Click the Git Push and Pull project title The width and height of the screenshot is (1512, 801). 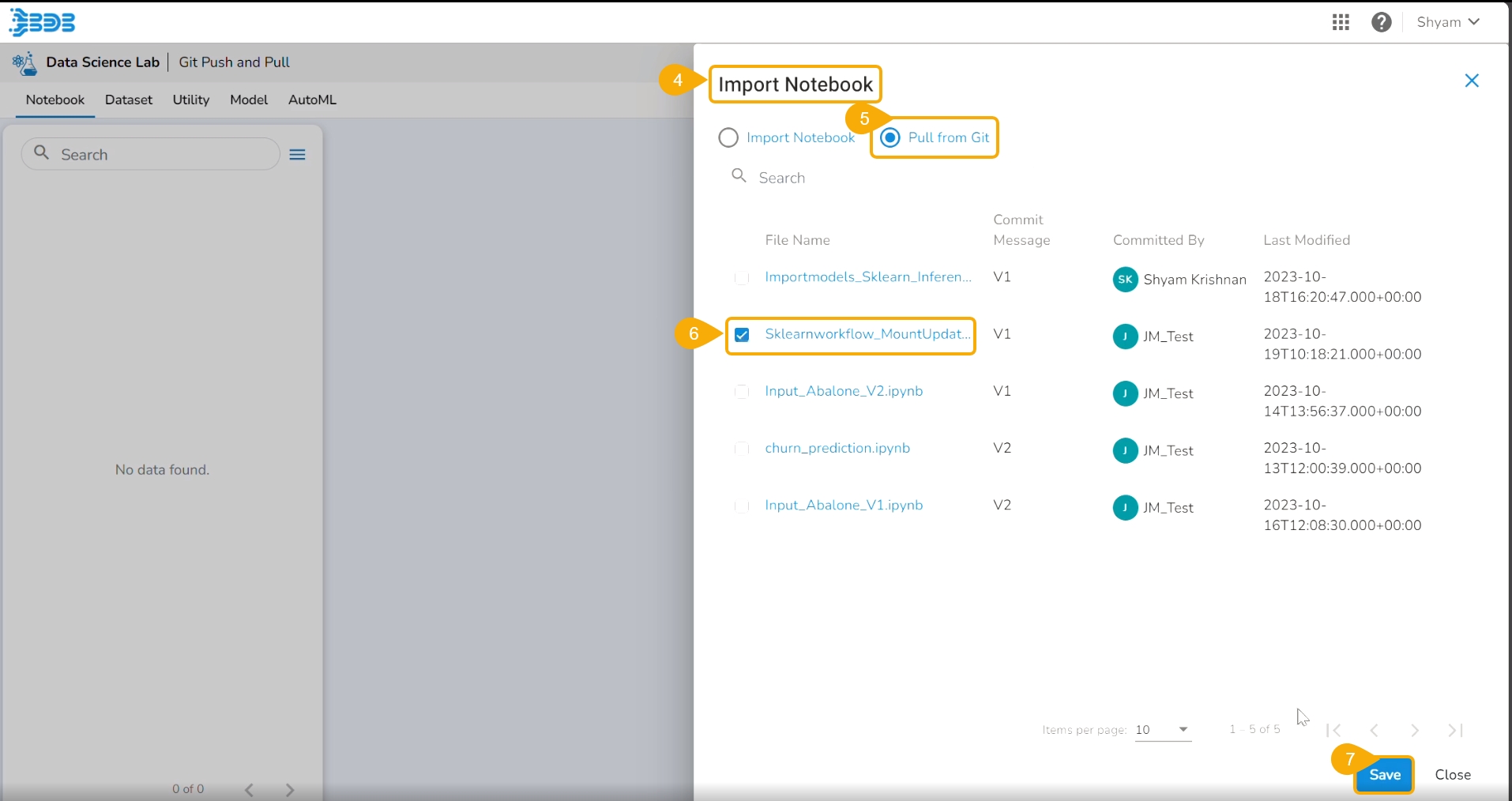coord(234,62)
